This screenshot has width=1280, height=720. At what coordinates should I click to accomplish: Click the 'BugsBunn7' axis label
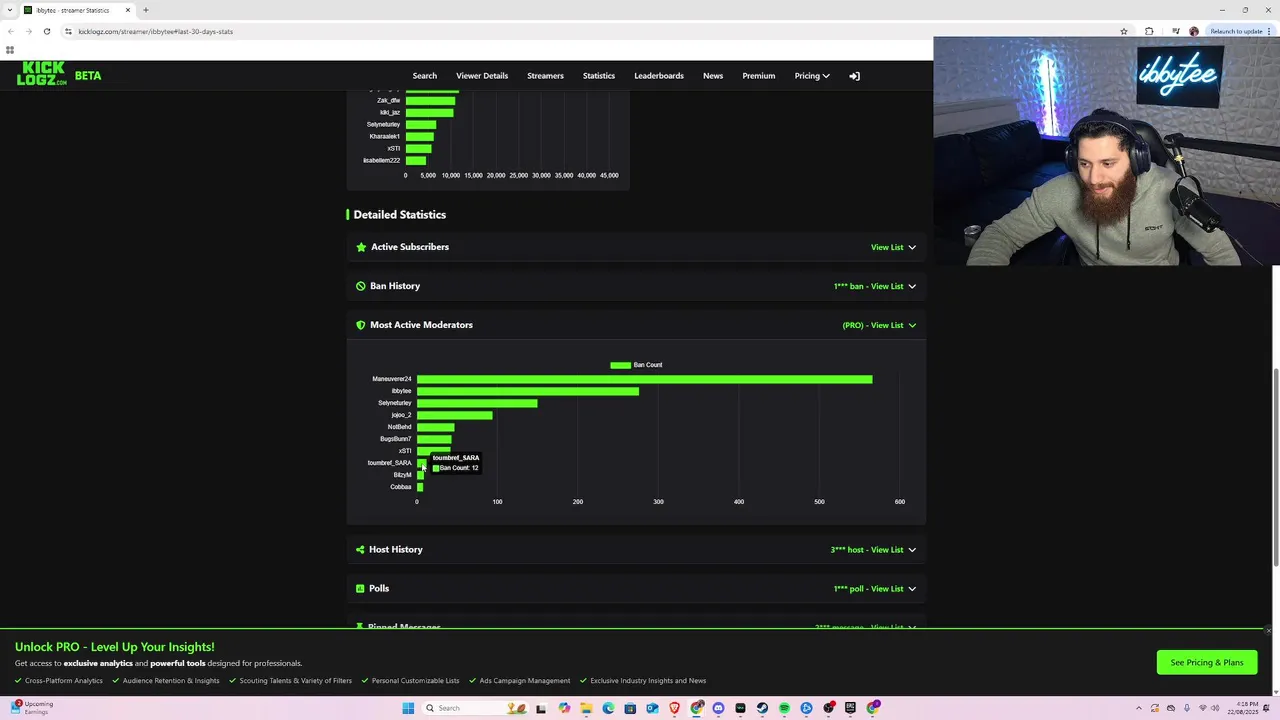[395, 439]
